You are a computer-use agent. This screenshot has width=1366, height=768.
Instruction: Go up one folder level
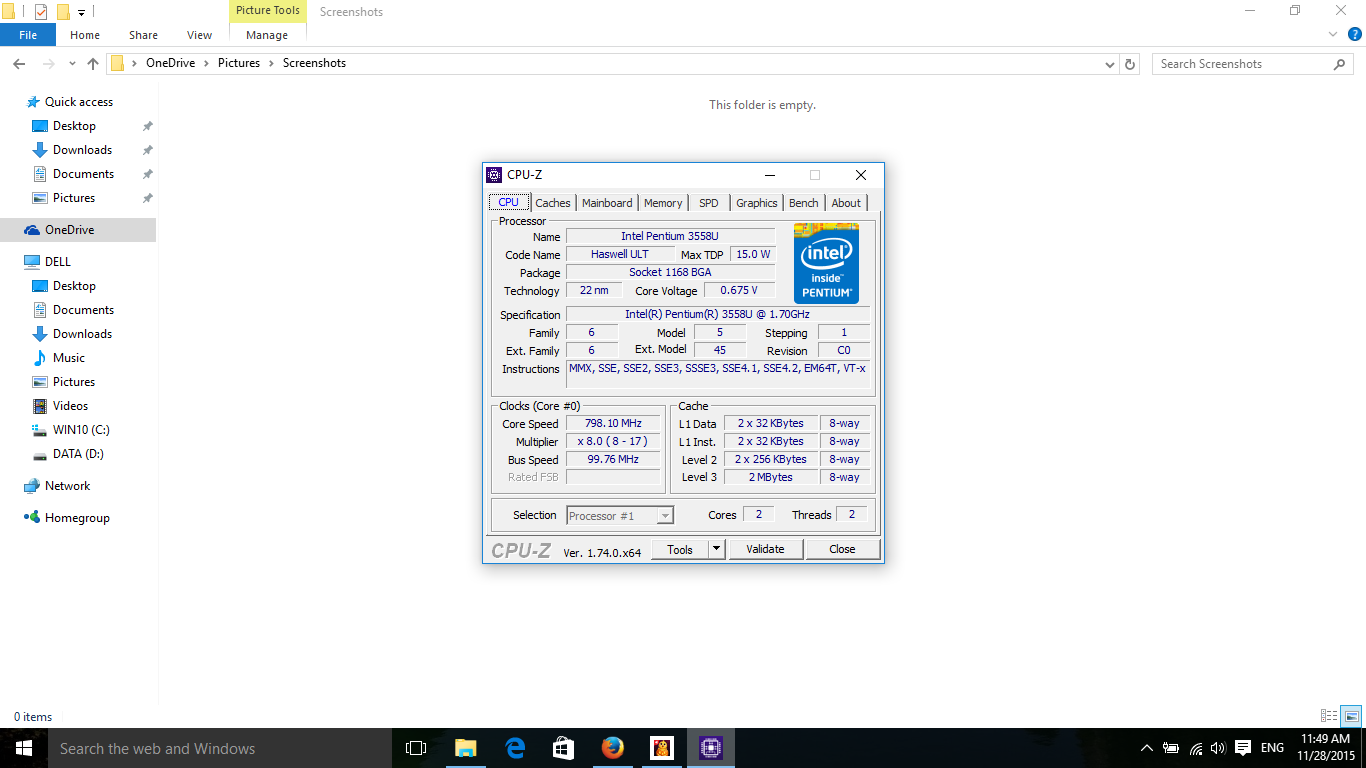[x=93, y=64]
